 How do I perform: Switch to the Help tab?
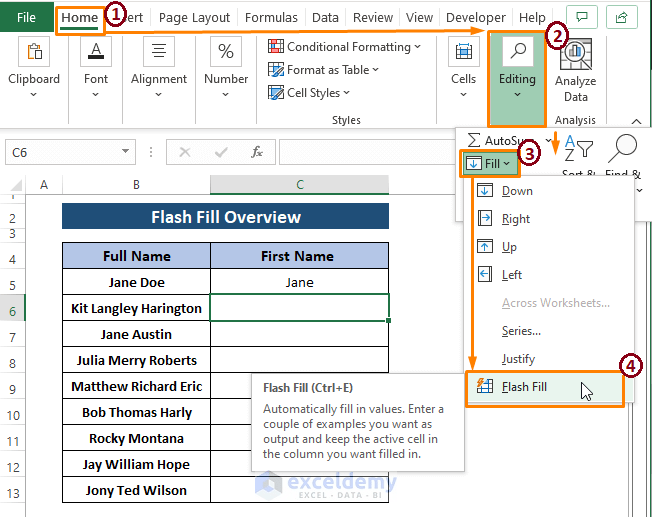click(x=532, y=17)
